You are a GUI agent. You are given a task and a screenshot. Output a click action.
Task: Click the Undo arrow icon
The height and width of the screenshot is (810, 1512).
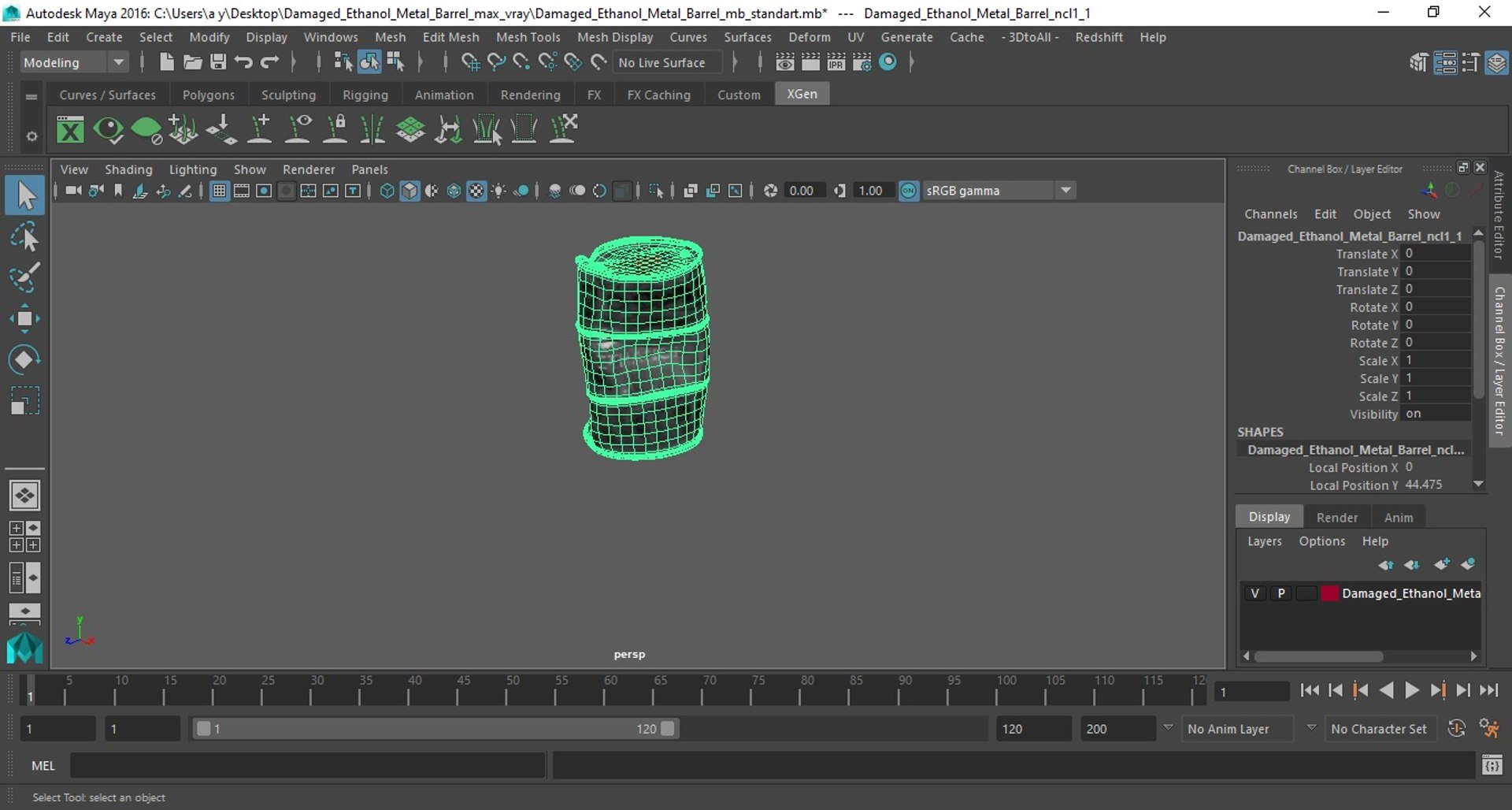pyautogui.click(x=243, y=62)
